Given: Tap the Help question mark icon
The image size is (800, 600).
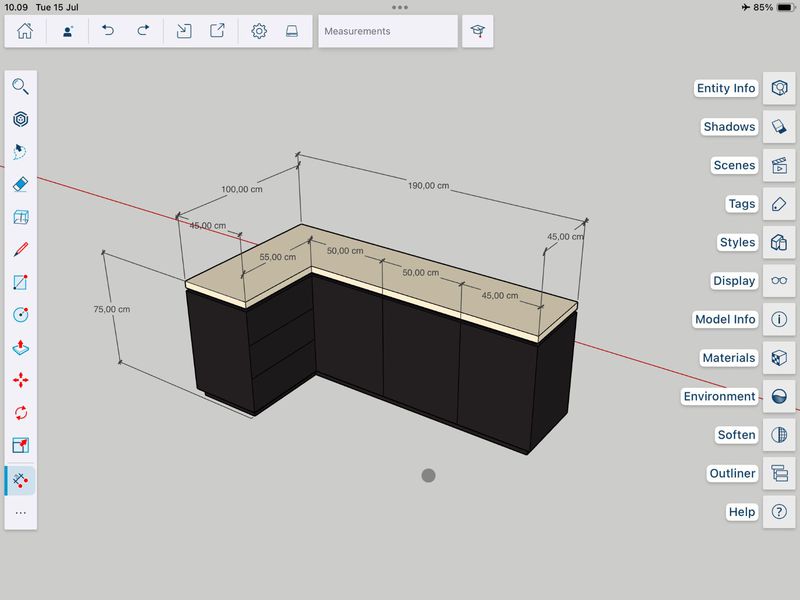Looking at the screenshot, I should 779,512.
